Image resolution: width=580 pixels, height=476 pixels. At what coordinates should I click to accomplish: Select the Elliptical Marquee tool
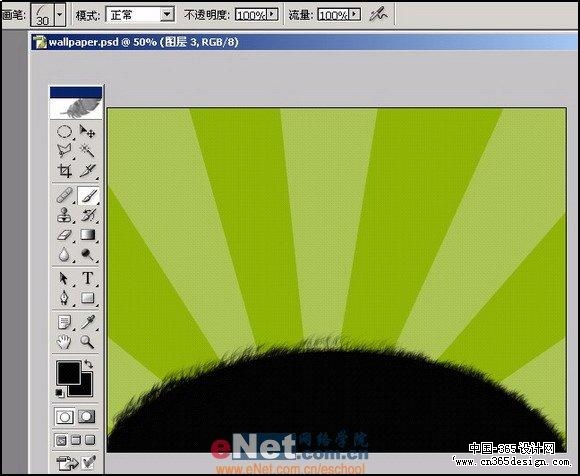(x=64, y=131)
